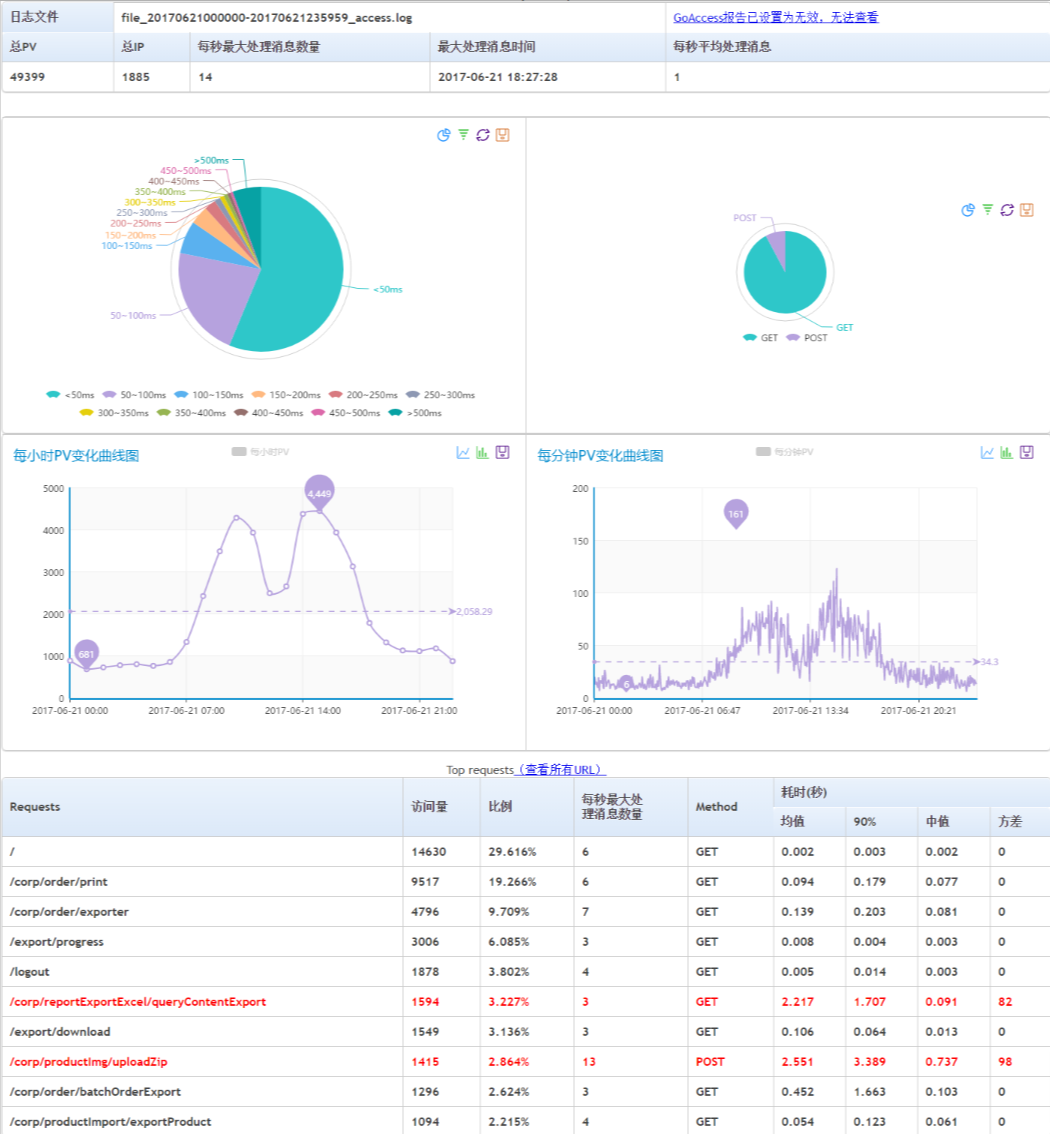Open 查看所有URL link
Viewport: 1050px width, 1134px height.
560,770
